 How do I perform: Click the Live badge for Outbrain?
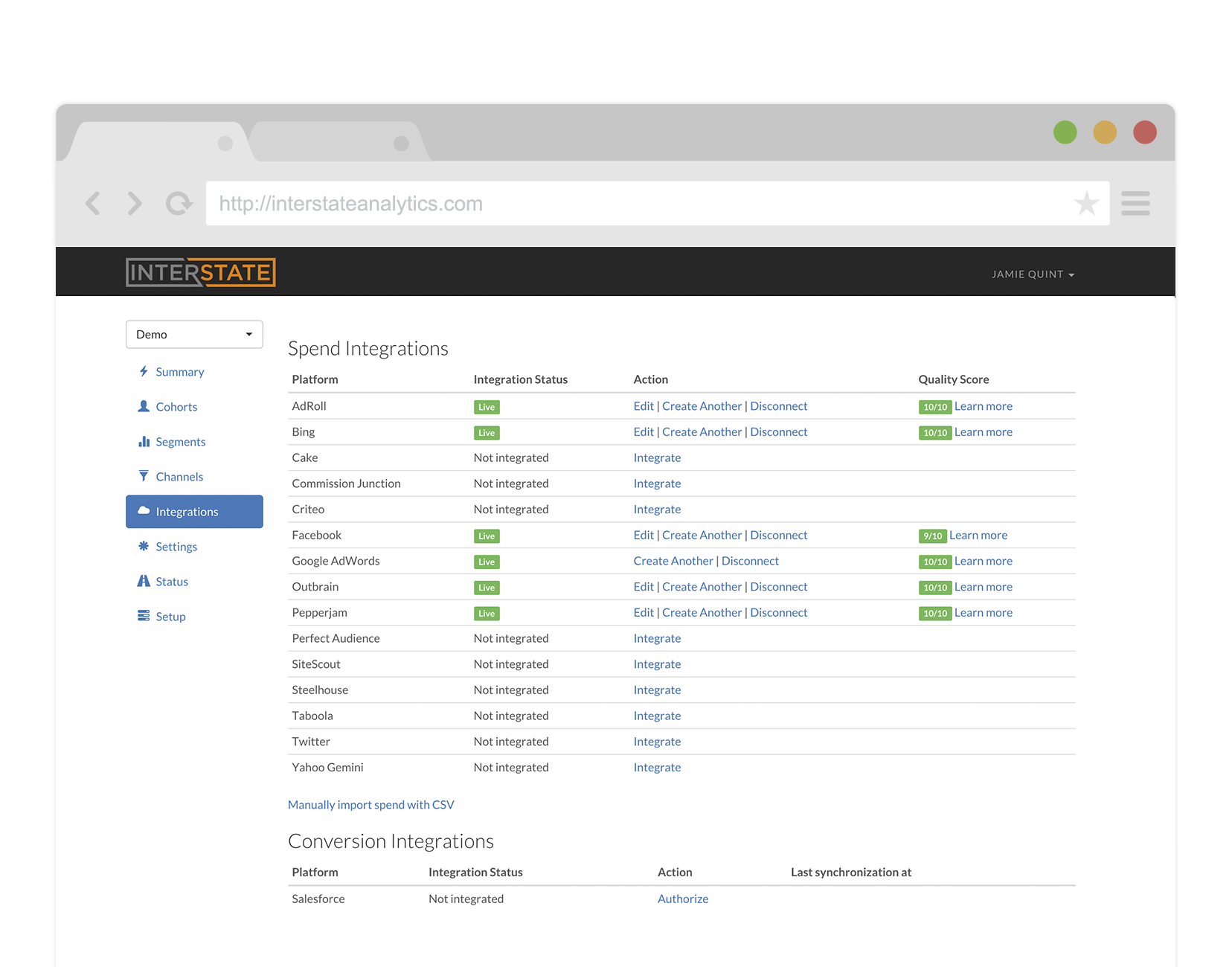point(487,588)
